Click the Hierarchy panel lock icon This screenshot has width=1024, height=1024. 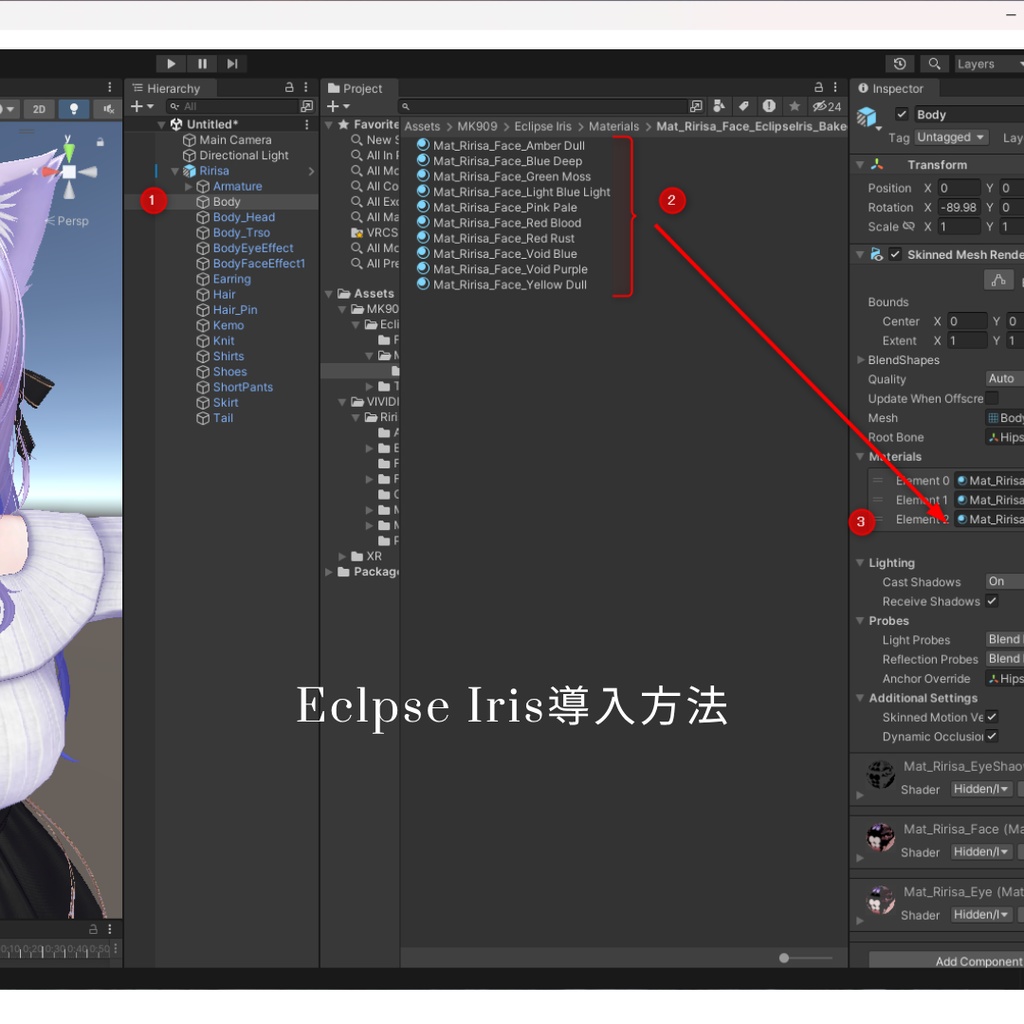(289, 87)
